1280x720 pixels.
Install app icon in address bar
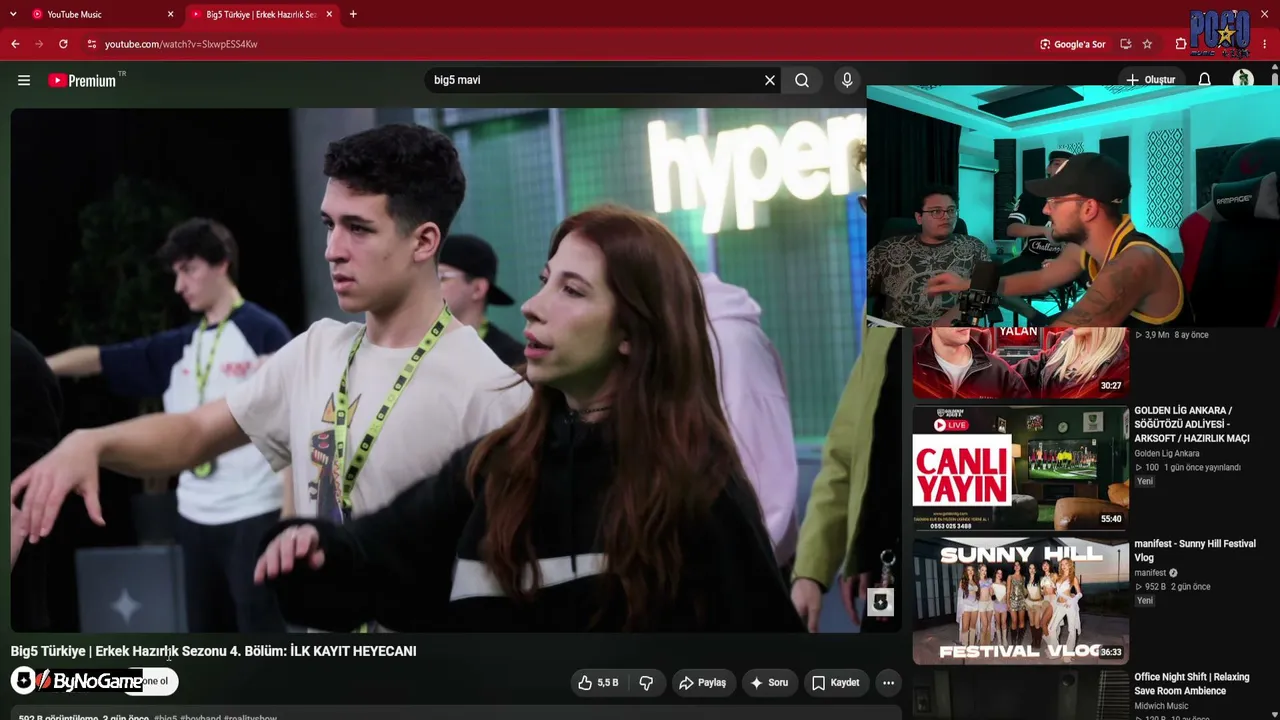[x=1126, y=44]
